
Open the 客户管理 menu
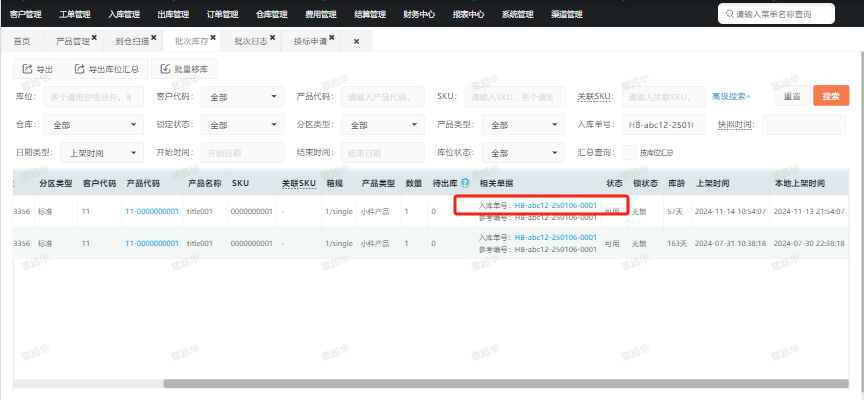pos(26,14)
